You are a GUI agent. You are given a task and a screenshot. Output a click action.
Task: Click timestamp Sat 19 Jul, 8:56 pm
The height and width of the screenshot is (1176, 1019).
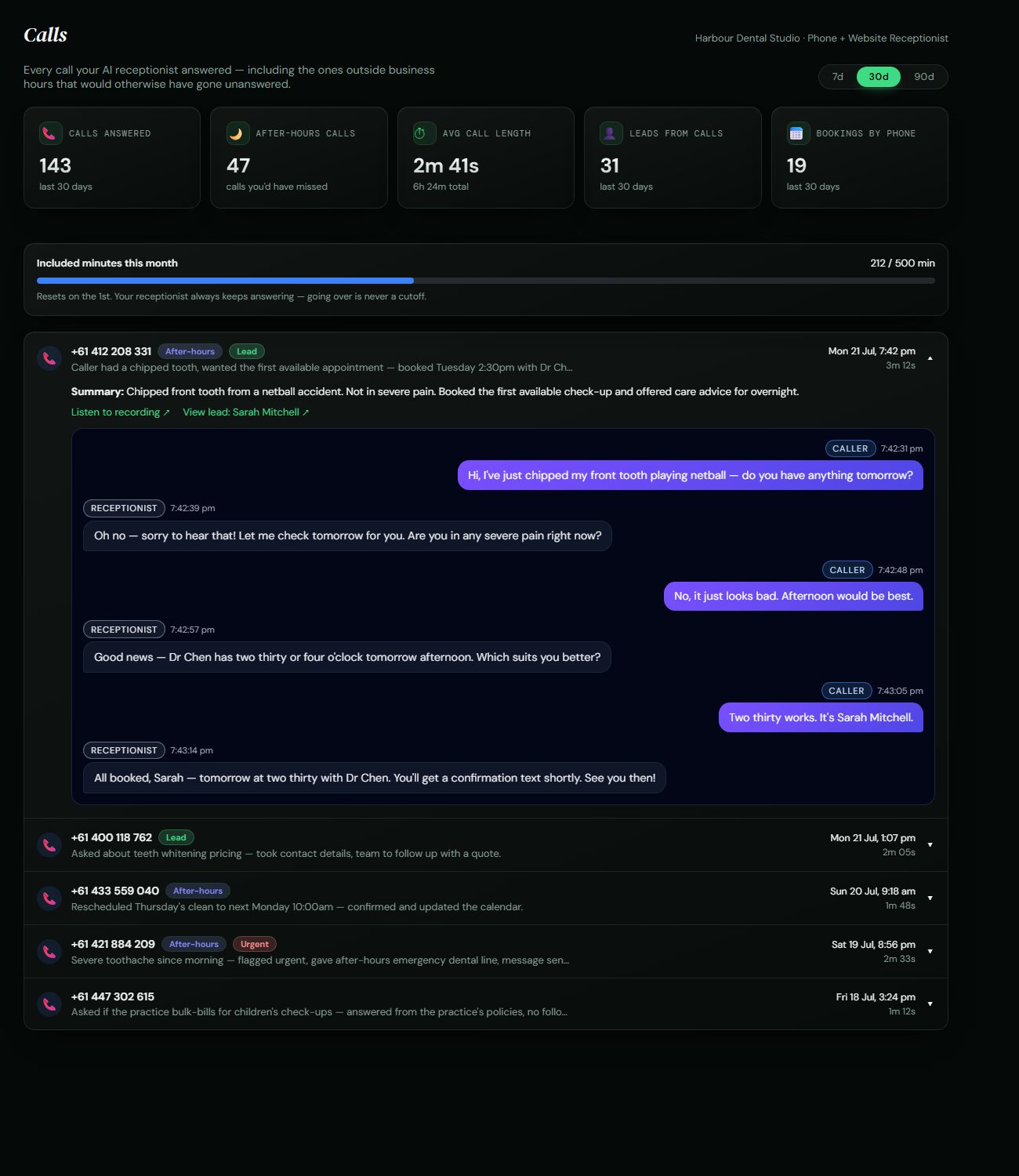pos(873,945)
